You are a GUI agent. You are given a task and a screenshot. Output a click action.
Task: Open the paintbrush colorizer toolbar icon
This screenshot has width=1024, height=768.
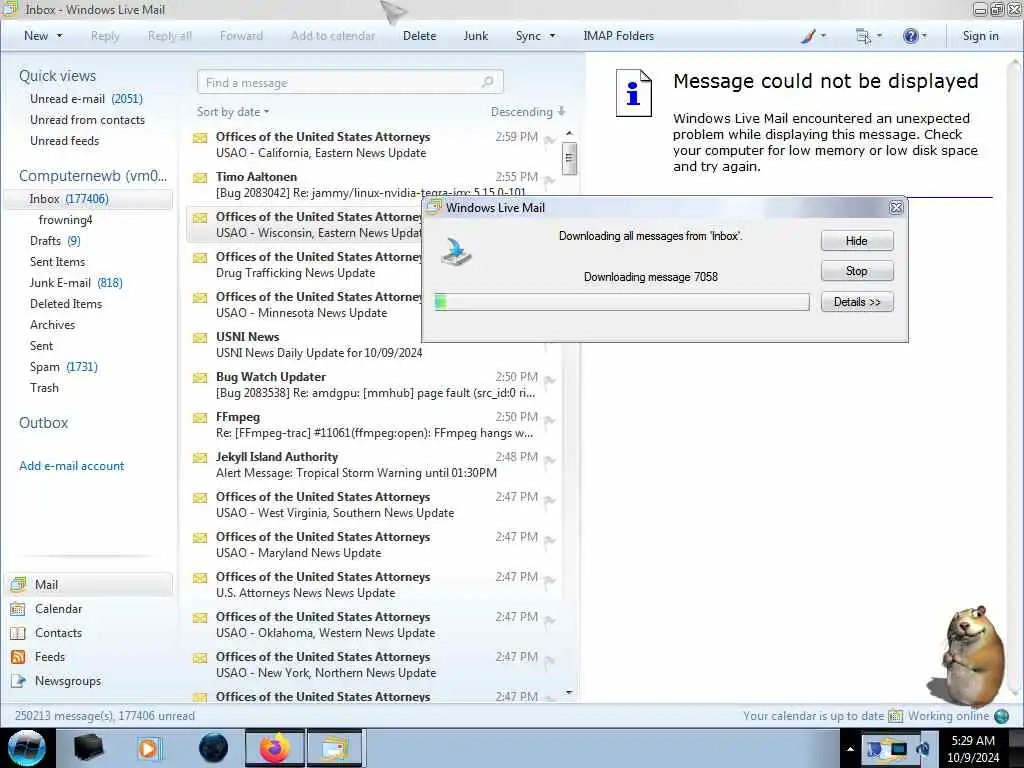(808, 36)
